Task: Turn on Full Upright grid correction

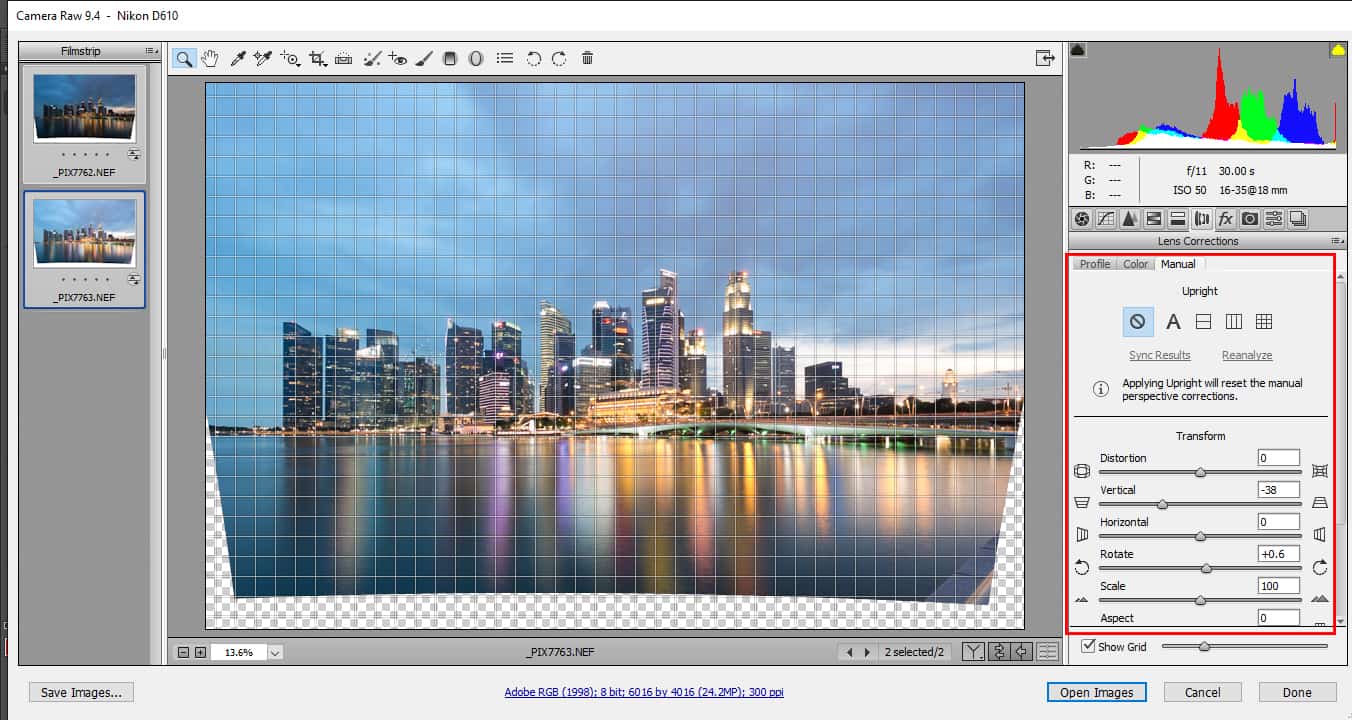Action: 1264,322
